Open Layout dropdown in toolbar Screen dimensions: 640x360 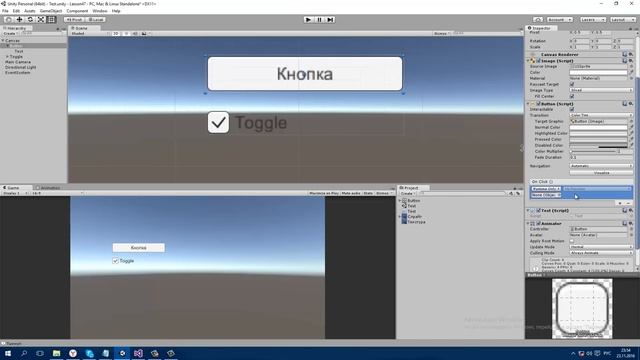pyautogui.click(x=623, y=20)
